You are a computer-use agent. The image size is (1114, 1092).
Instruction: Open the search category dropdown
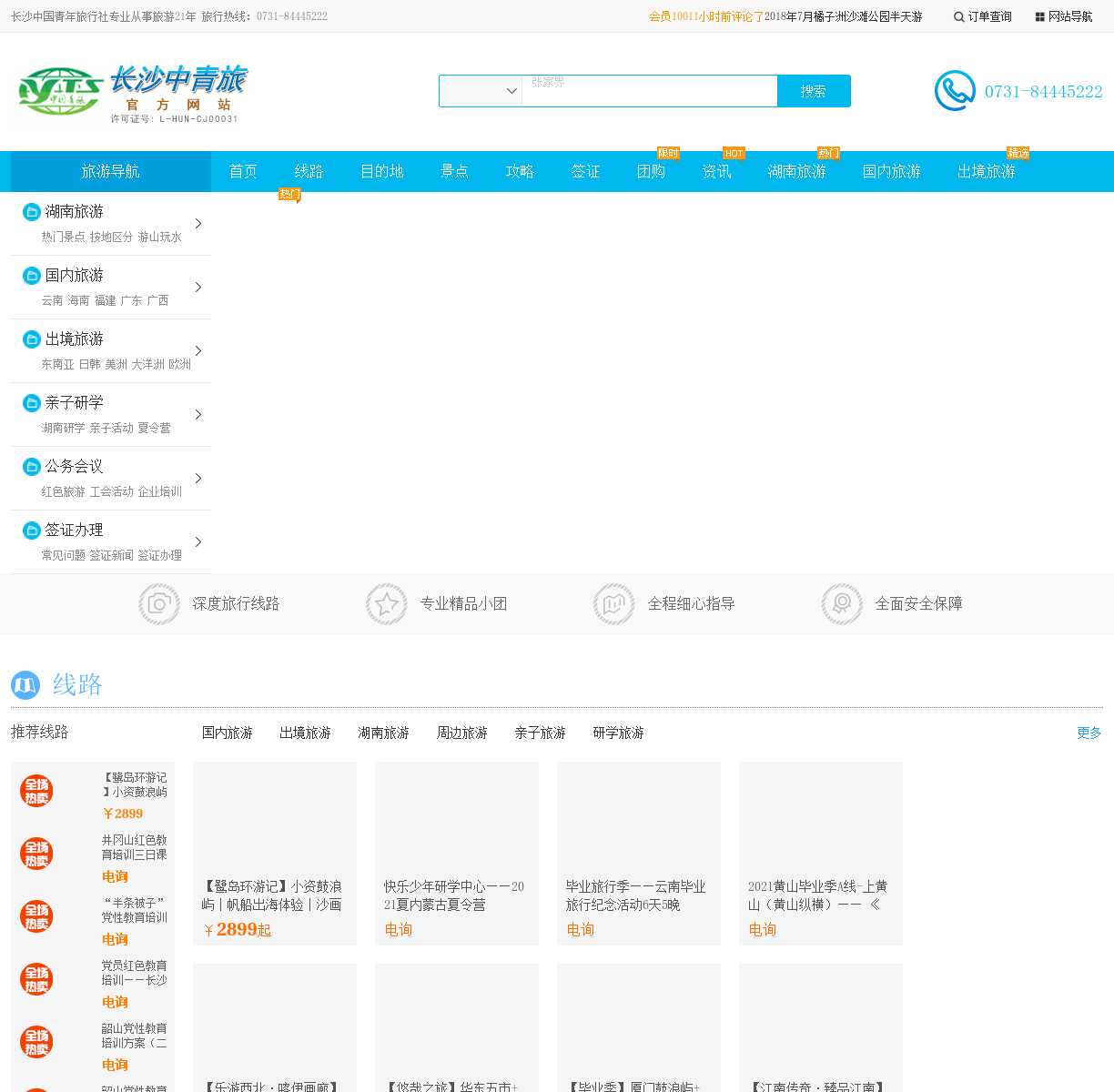(481, 91)
